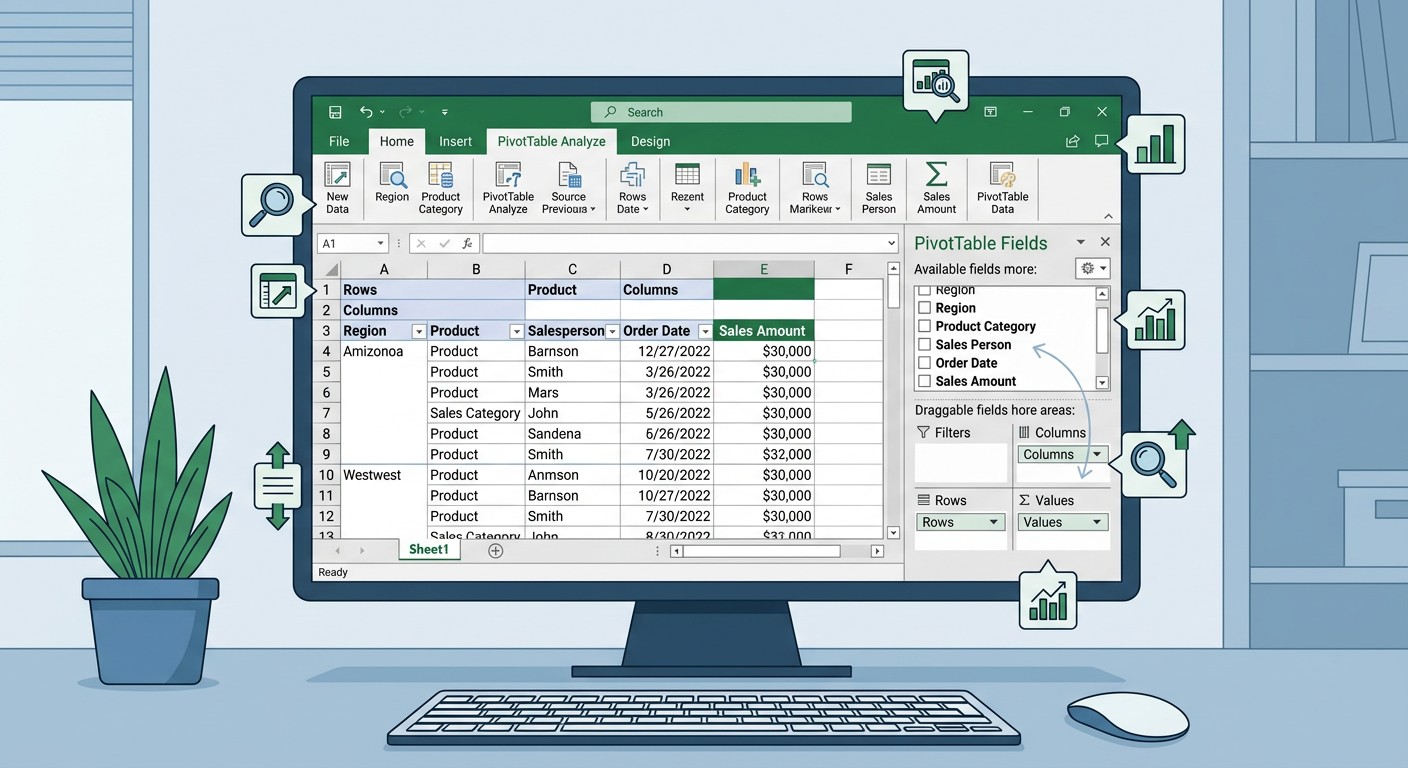Click the PivotTable Data ribbon icon
This screenshot has width=1408, height=768.
pyautogui.click(x=1002, y=174)
